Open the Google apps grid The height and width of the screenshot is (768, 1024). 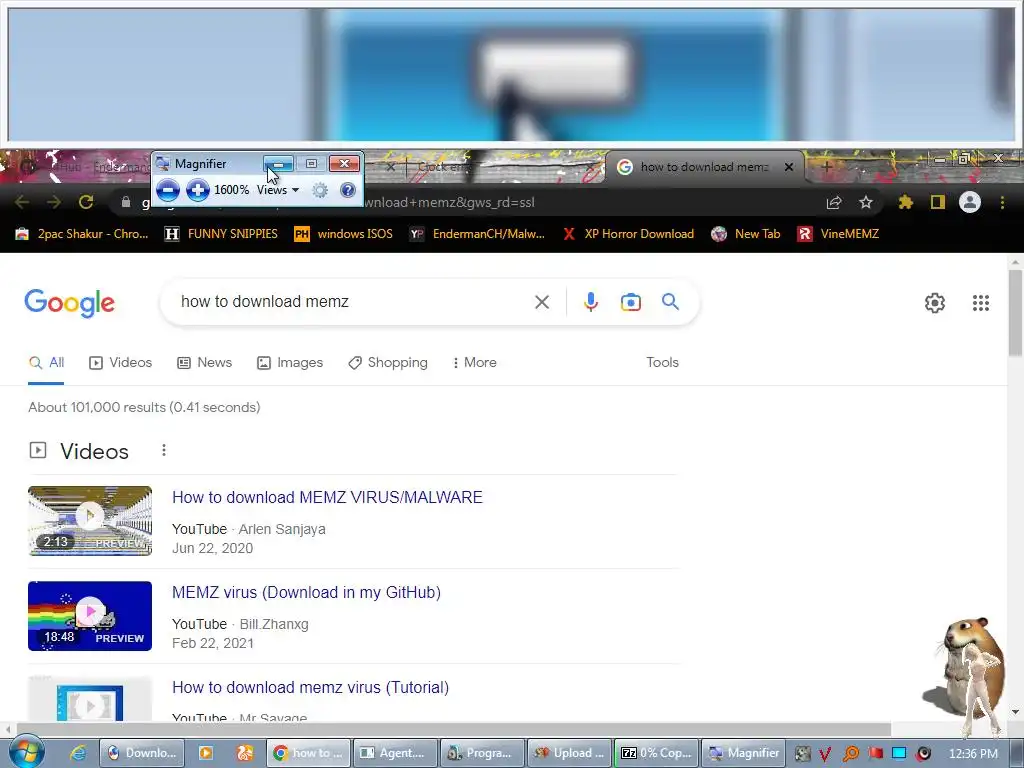(x=981, y=302)
